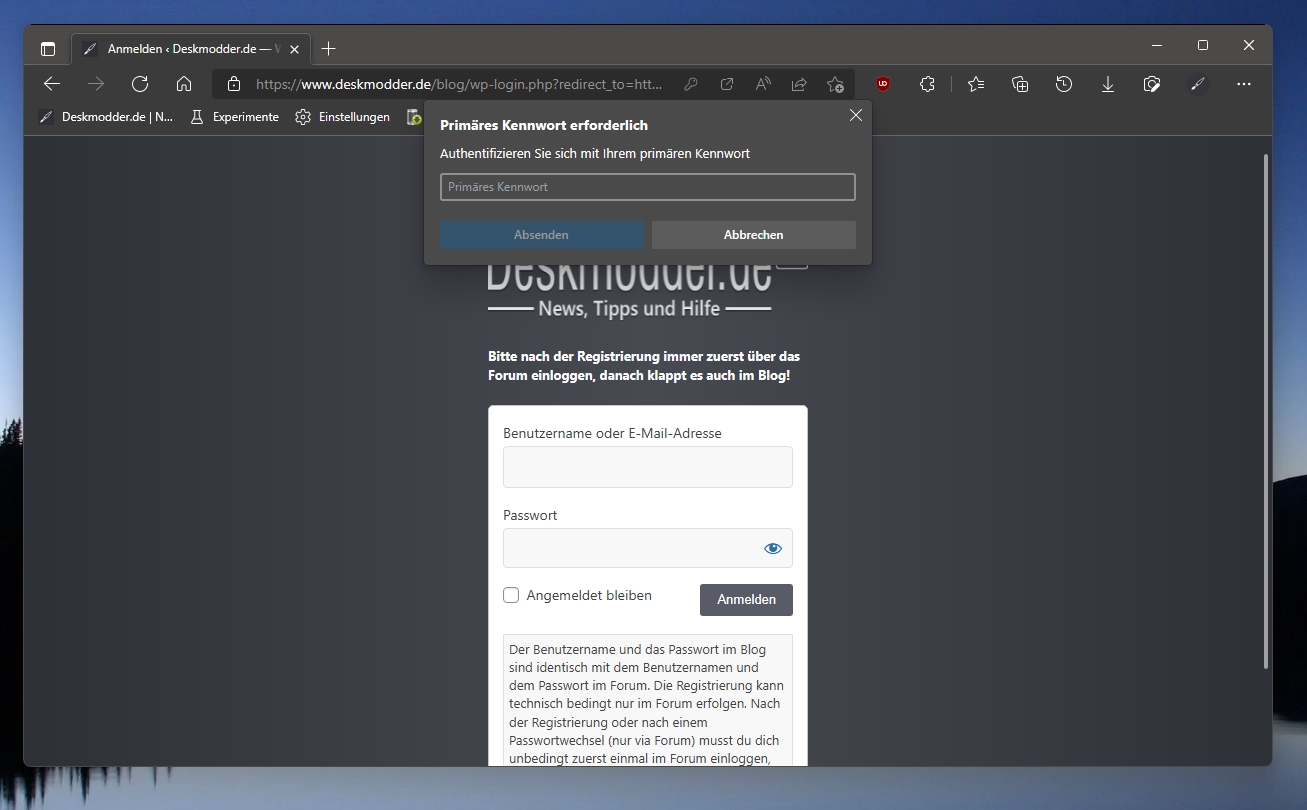Open Deskmodder.de bookmark in favorites bar
This screenshot has width=1307, height=810.
click(x=105, y=117)
